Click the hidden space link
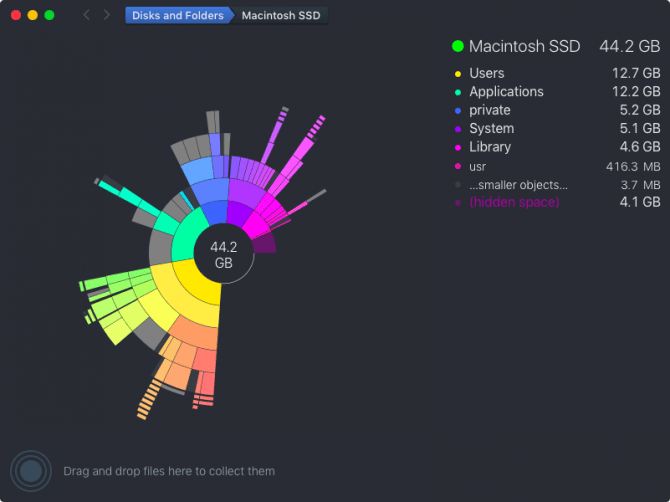This screenshot has height=502, width=670. (x=514, y=202)
